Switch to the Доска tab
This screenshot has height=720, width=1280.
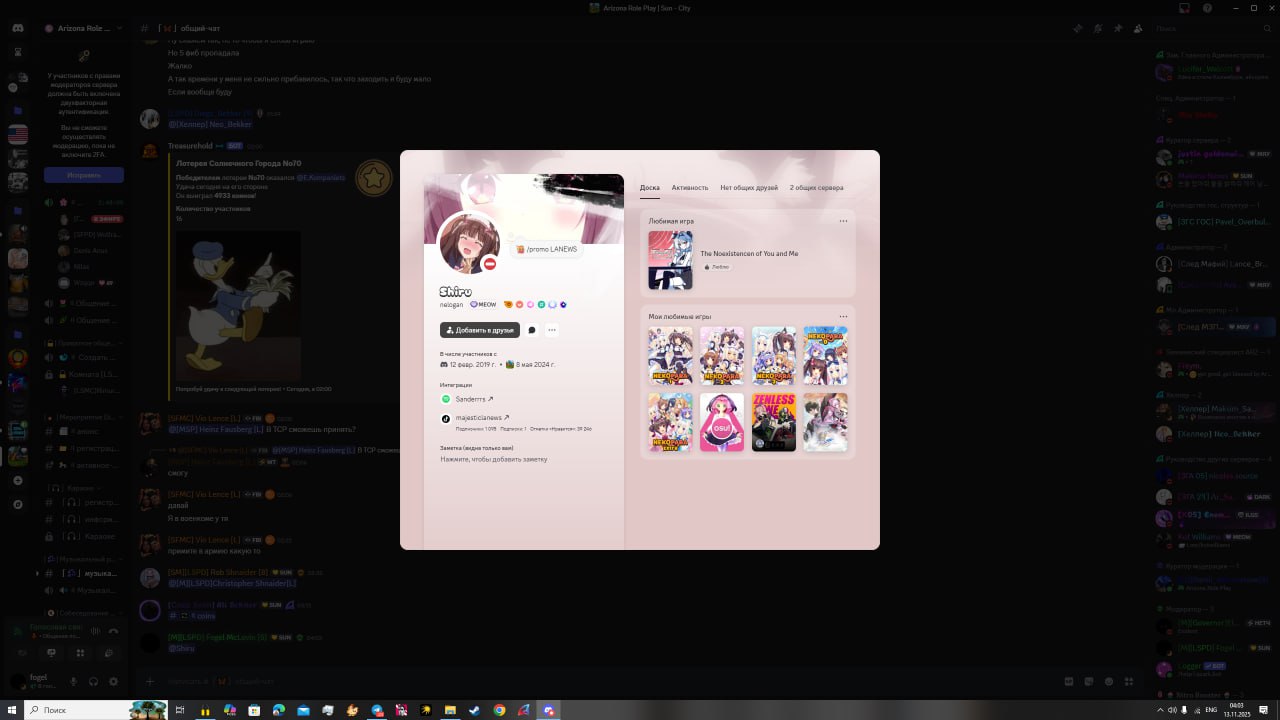click(650, 188)
